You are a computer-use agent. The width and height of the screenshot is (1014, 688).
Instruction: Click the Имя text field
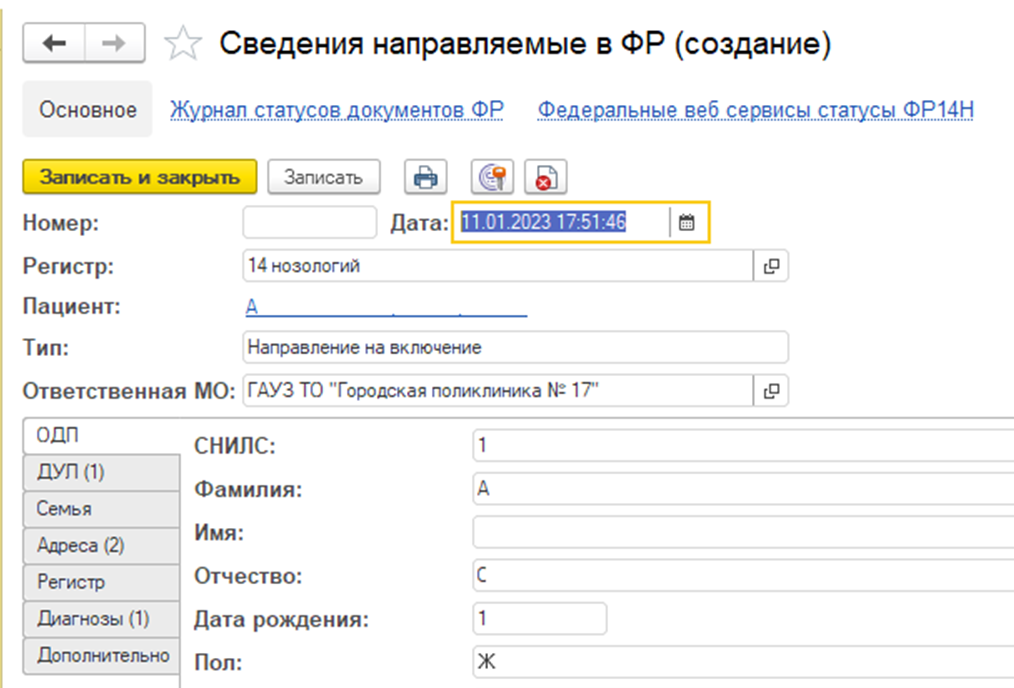[x=740, y=532]
